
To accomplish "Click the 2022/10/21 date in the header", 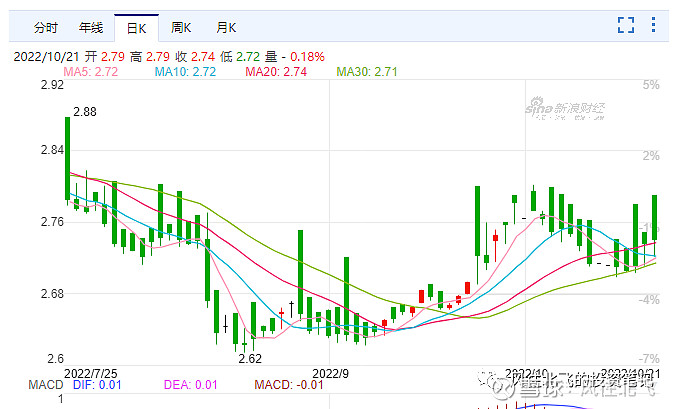I will click(x=46, y=57).
